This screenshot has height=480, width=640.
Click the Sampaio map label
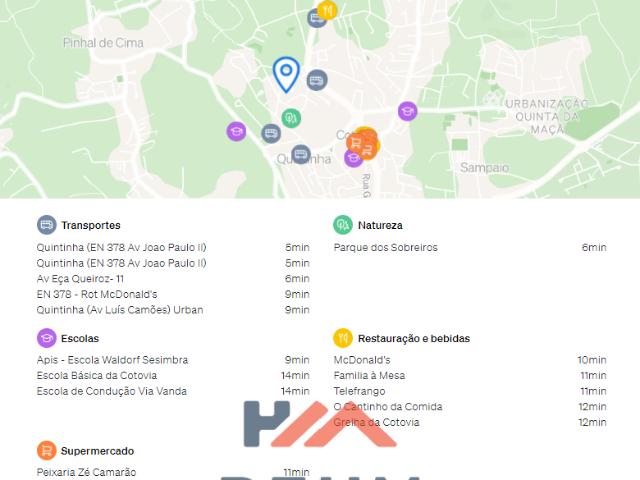484,167
